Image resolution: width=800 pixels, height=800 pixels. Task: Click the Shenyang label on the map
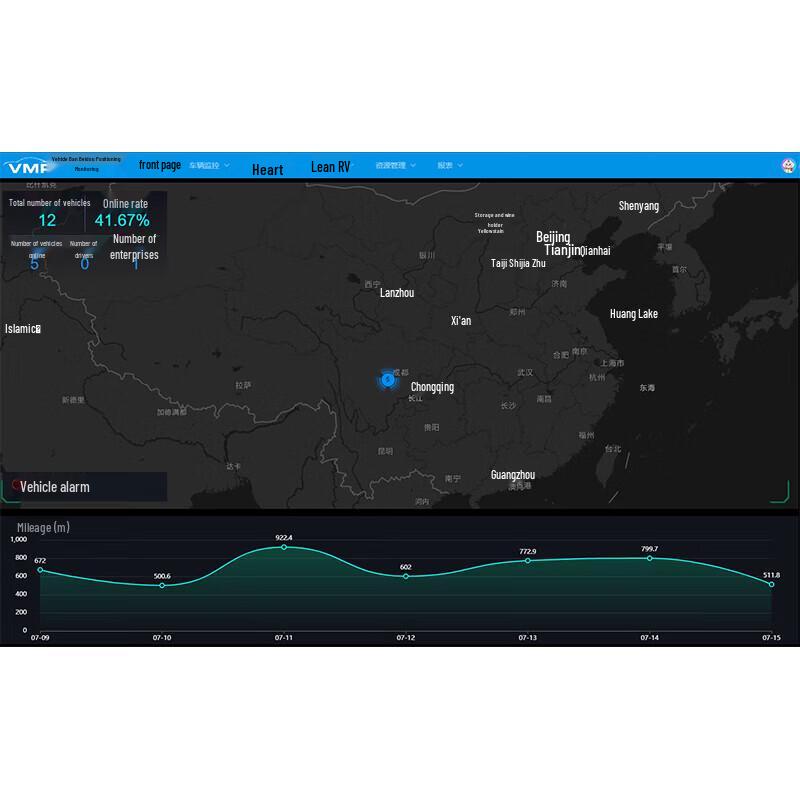point(639,206)
